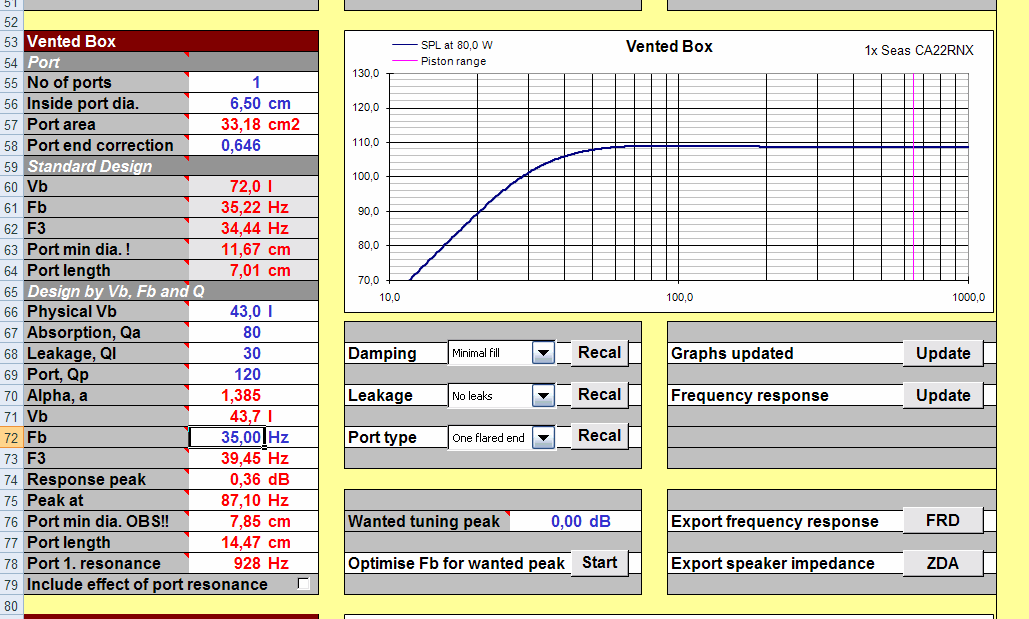Open the Damping dropdown showing Minimal fill
This screenshot has height=619, width=1029.
[x=542, y=353]
